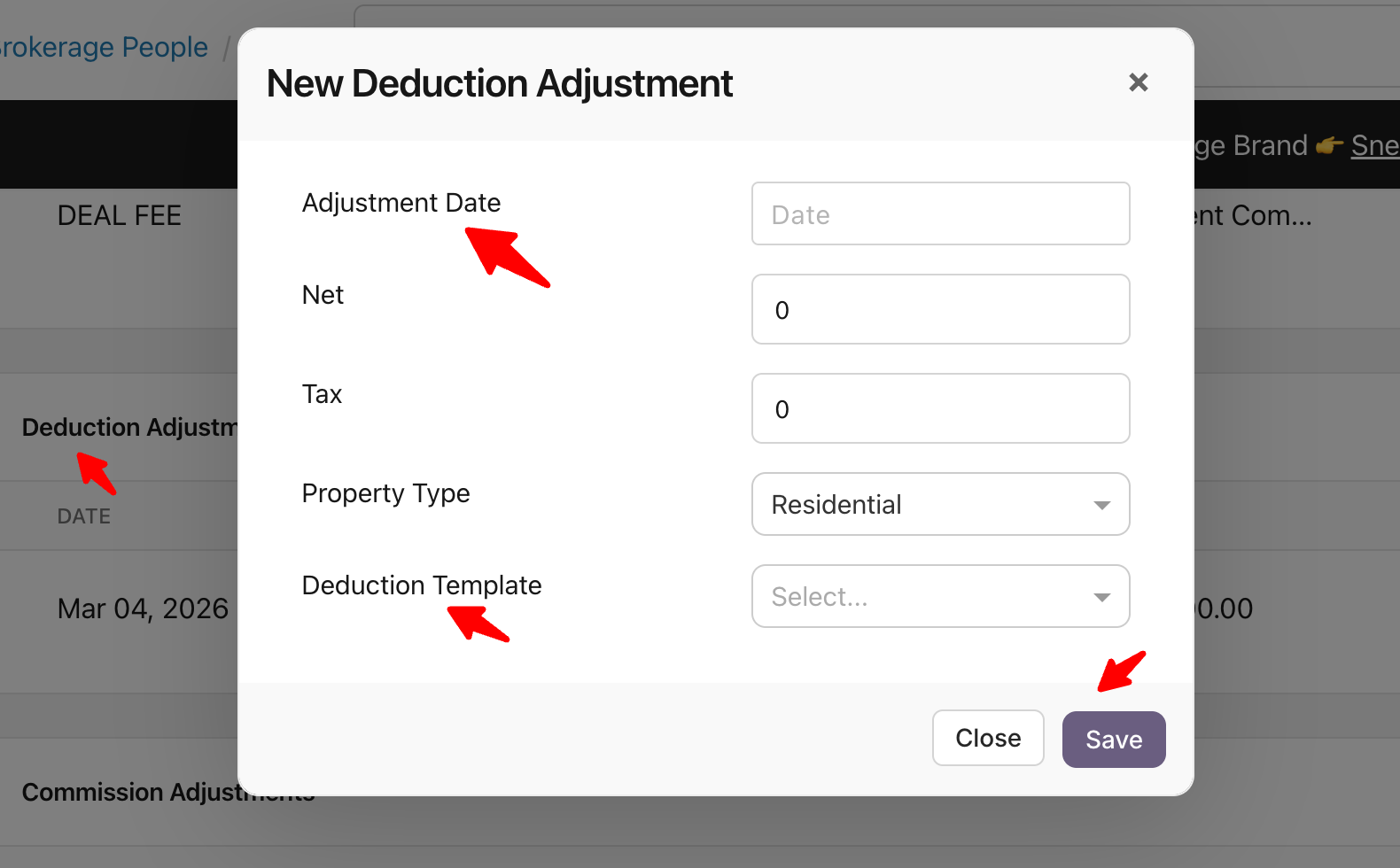
Task: Click the Deduction Template dropdown caret
Action: coord(1102,598)
